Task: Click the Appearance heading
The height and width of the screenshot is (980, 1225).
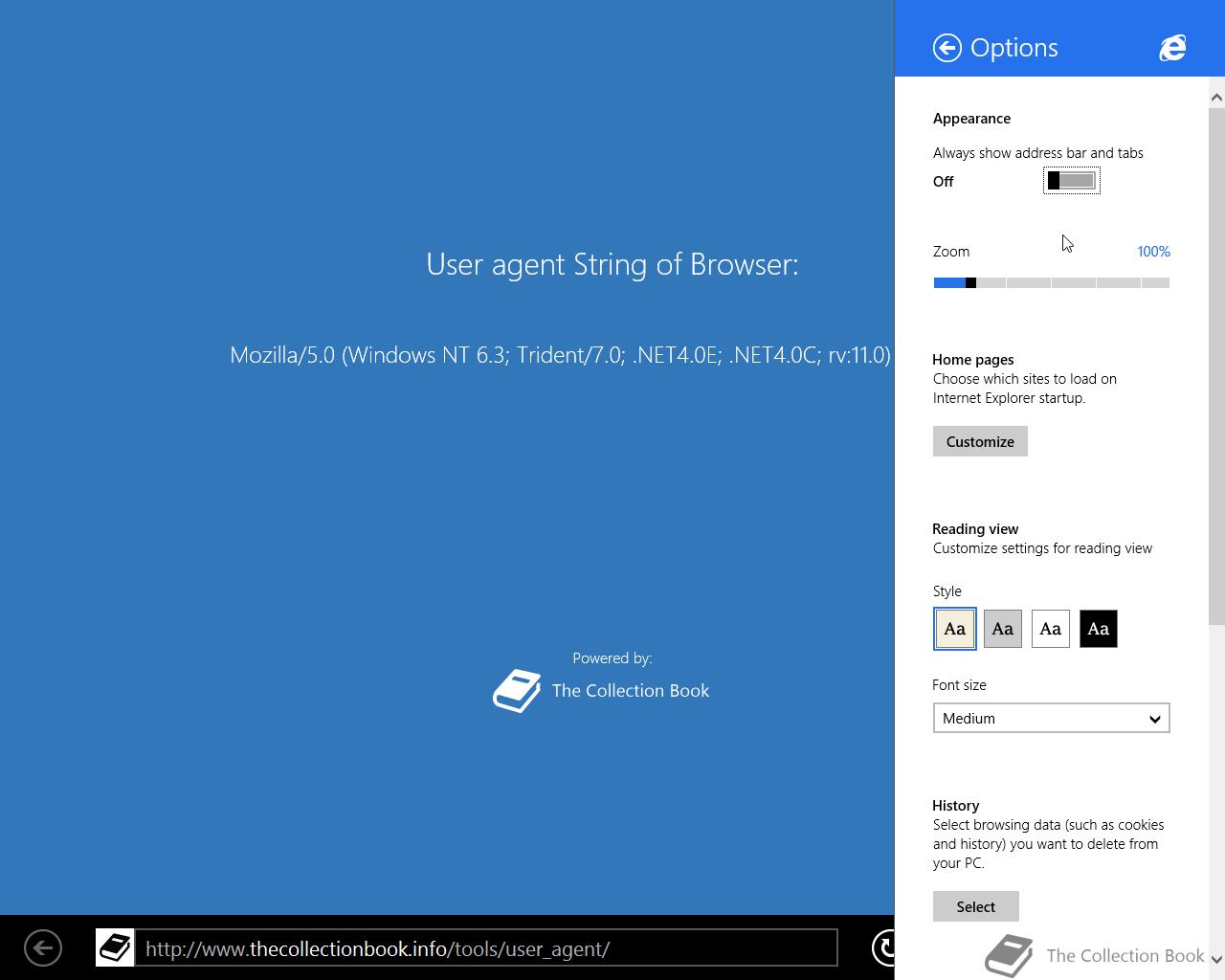Action: click(971, 119)
